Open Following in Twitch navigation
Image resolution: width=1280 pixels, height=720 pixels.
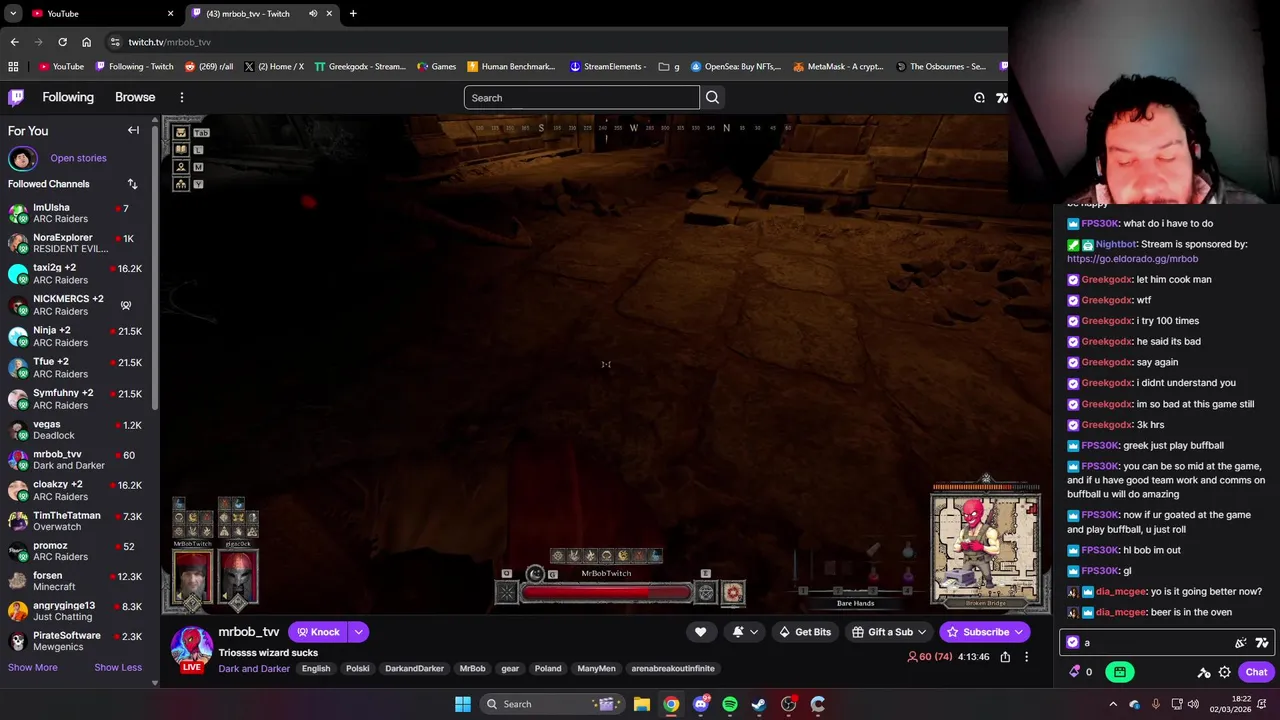(x=68, y=98)
